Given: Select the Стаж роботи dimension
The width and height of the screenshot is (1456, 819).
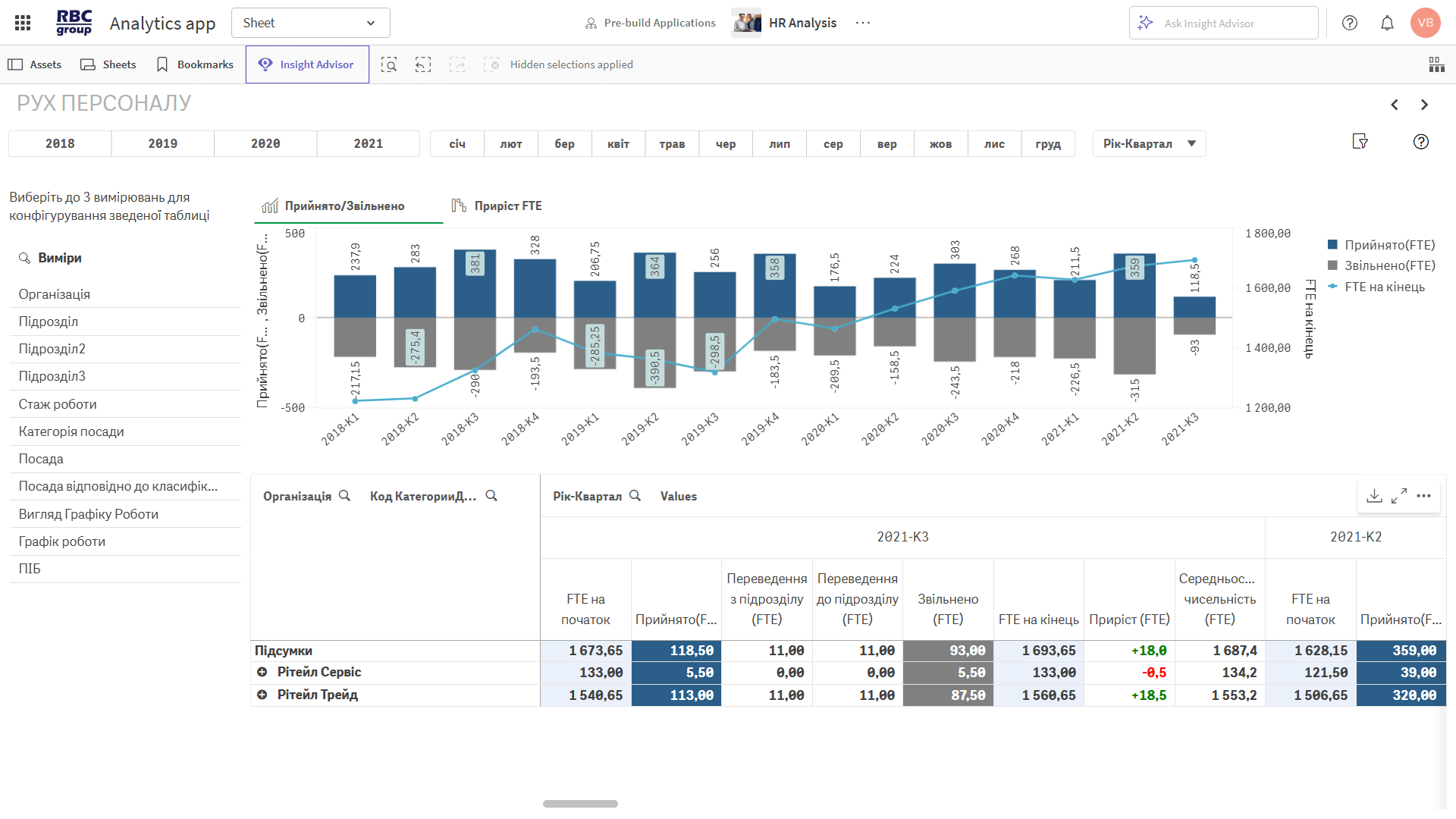Looking at the screenshot, I should [58, 404].
